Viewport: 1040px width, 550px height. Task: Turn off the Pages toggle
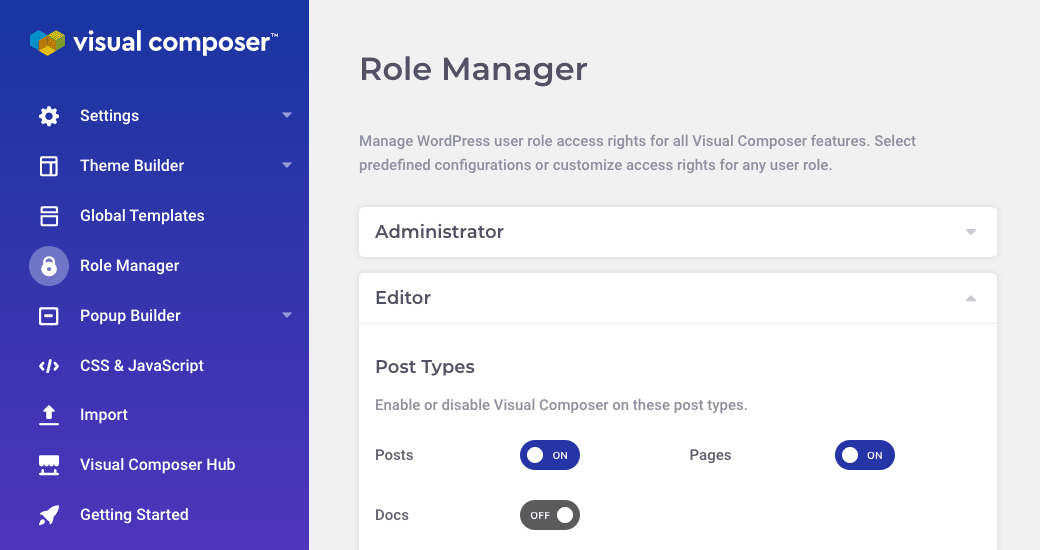[x=864, y=455]
